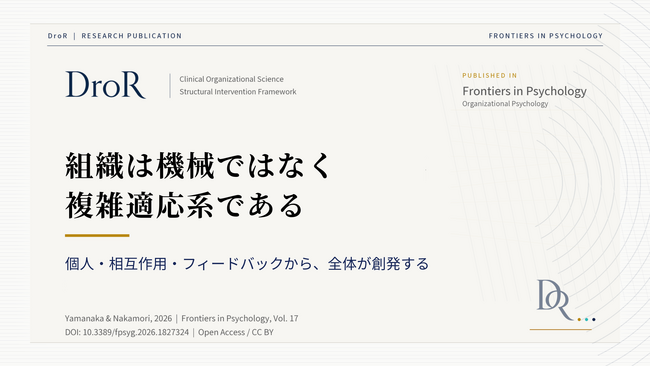Click 'Organizational Psychology' section text
The image size is (650, 366).
[505, 104]
